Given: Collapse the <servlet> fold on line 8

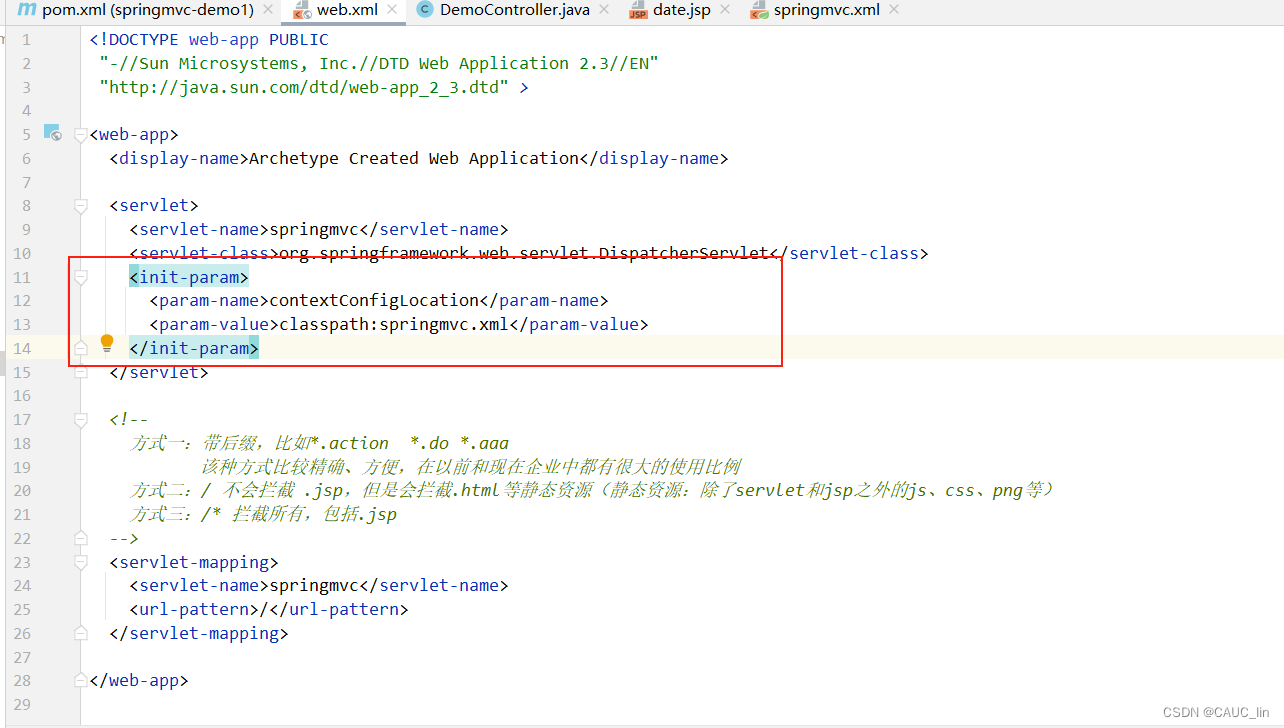Looking at the screenshot, I should click(x=81, y=206).
